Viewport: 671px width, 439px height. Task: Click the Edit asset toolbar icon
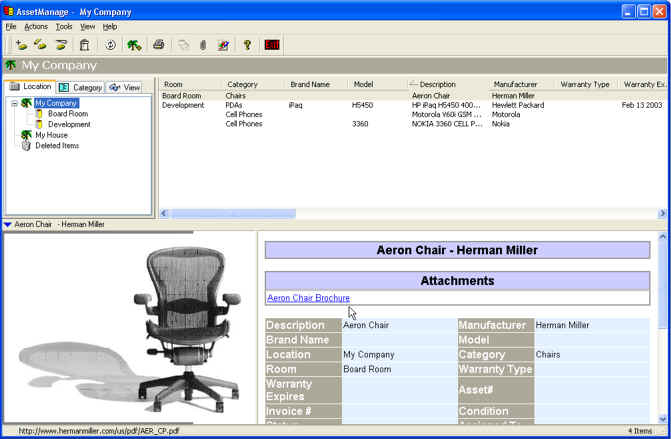click(41, 44)
